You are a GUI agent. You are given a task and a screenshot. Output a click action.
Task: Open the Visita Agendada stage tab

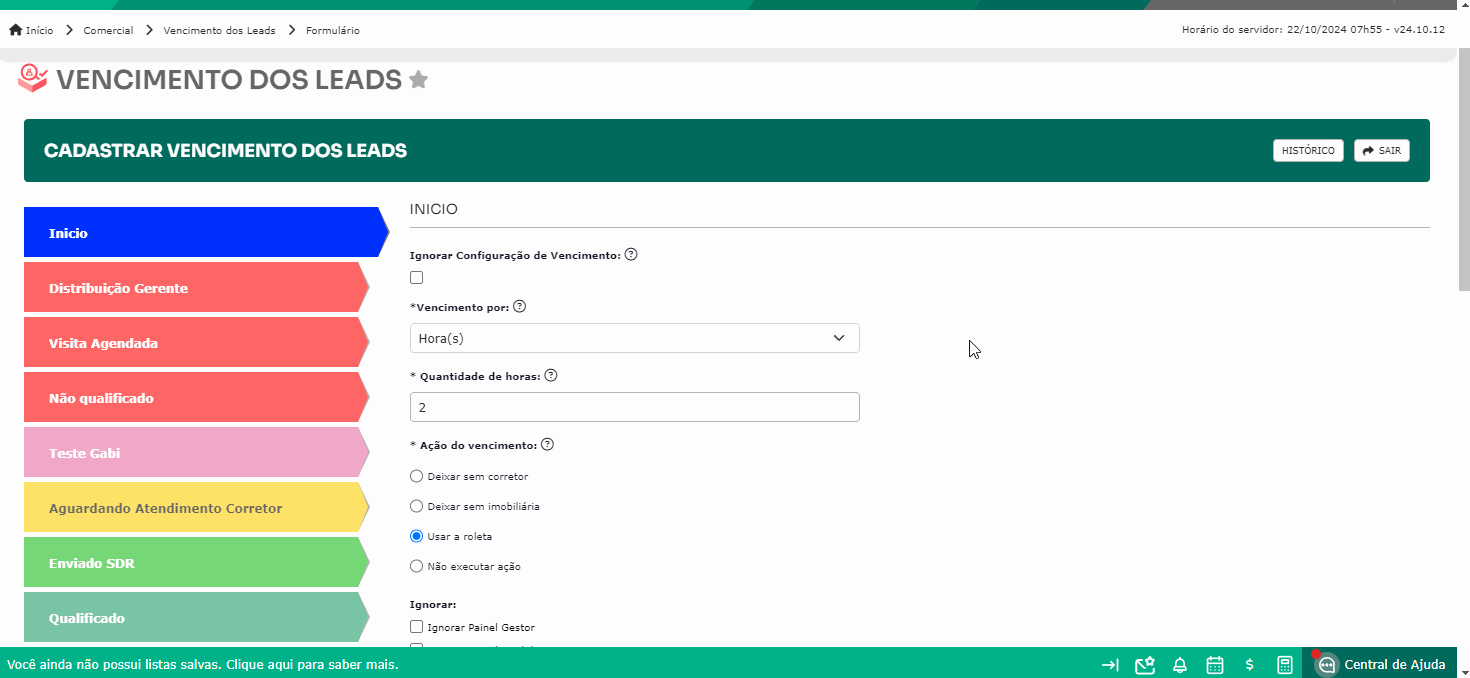(x=197, y=343)
